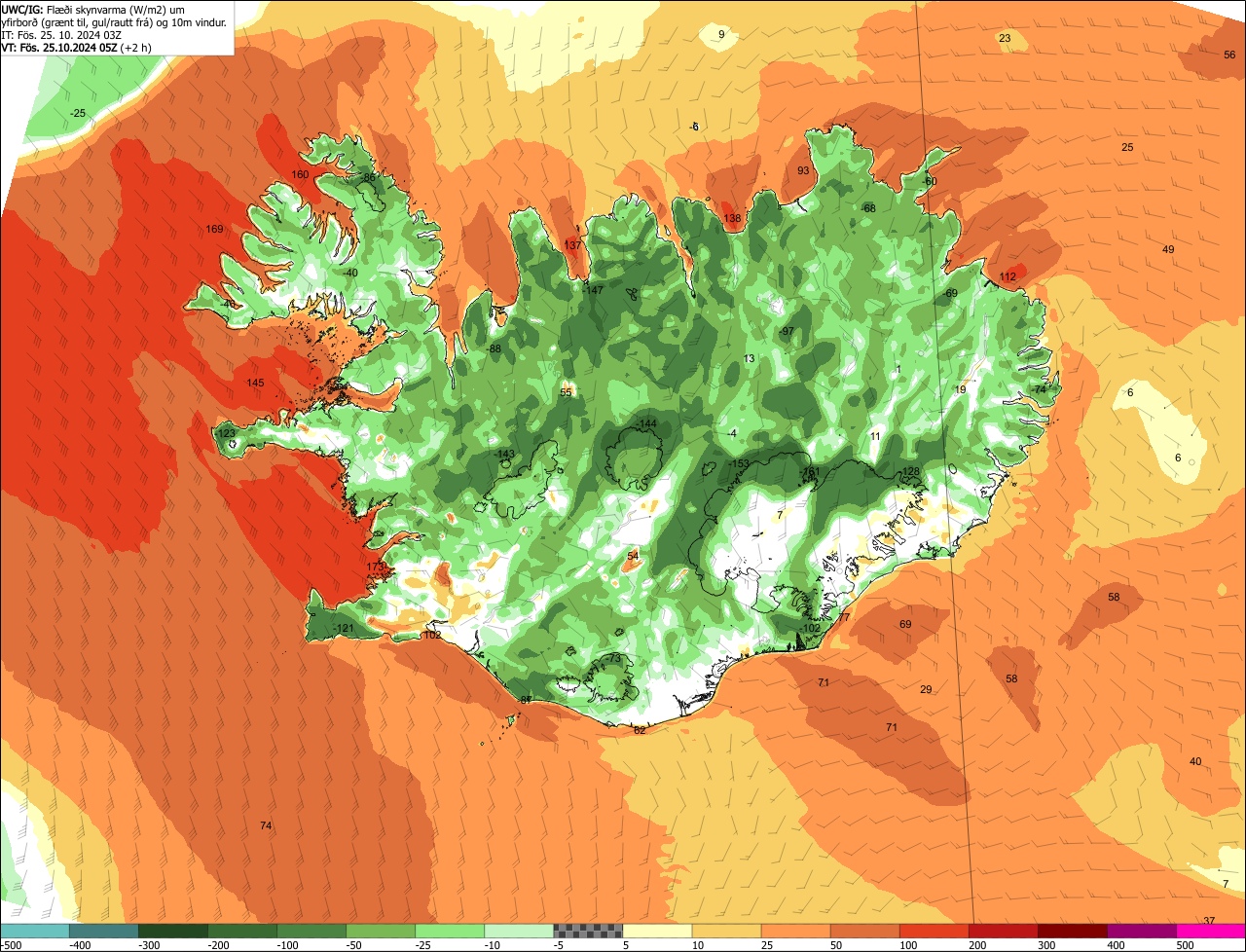Click the value 121 on the southwest peninsula
The width and height of the screenshot is (1246, 952).
tap(345, 628)
